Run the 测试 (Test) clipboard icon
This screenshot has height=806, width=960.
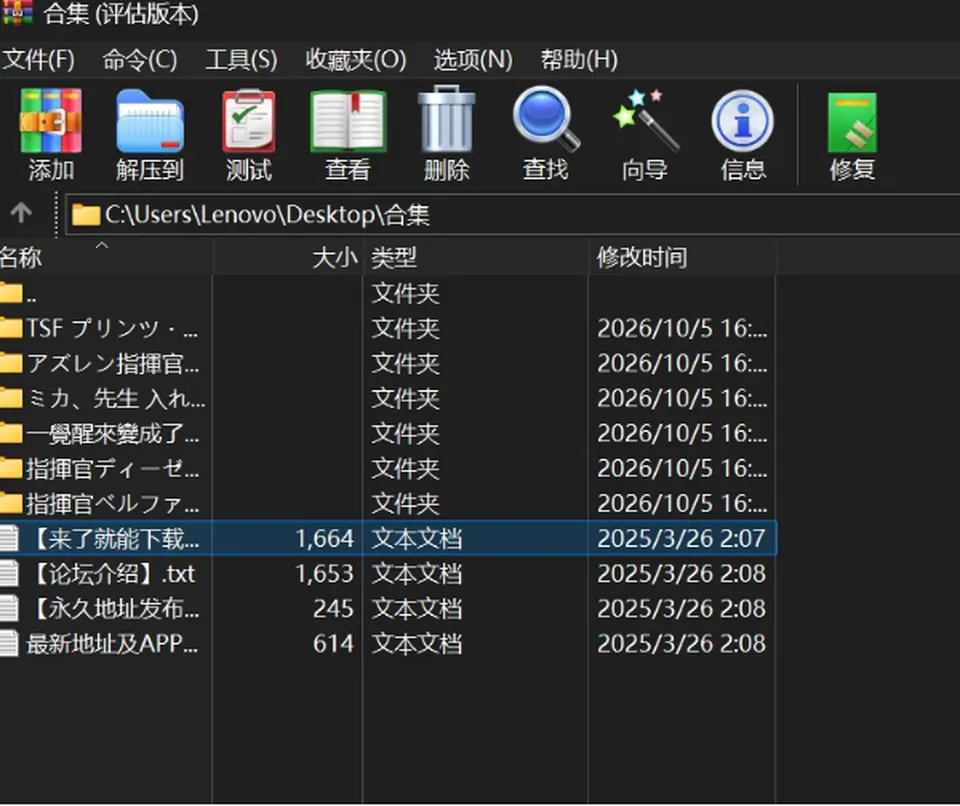click(249, 121)
